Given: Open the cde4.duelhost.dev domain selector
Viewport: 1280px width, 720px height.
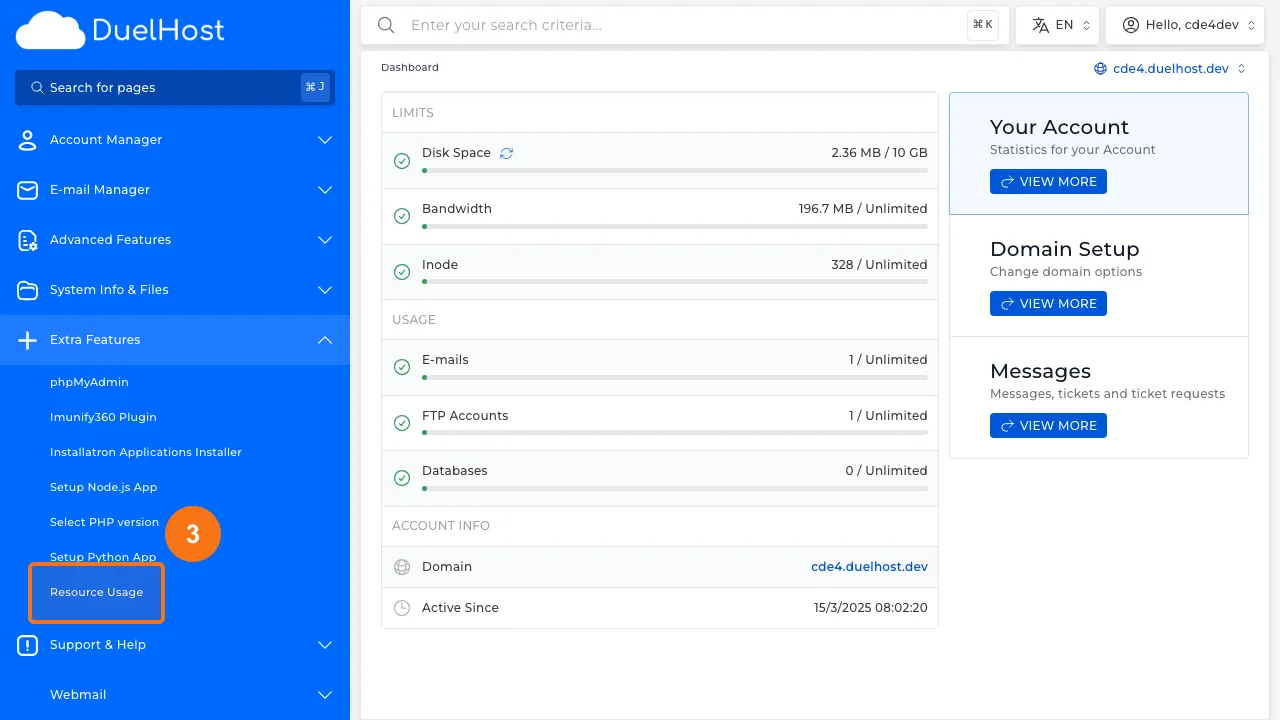Looking at the screenshot, I should 1170,69.
